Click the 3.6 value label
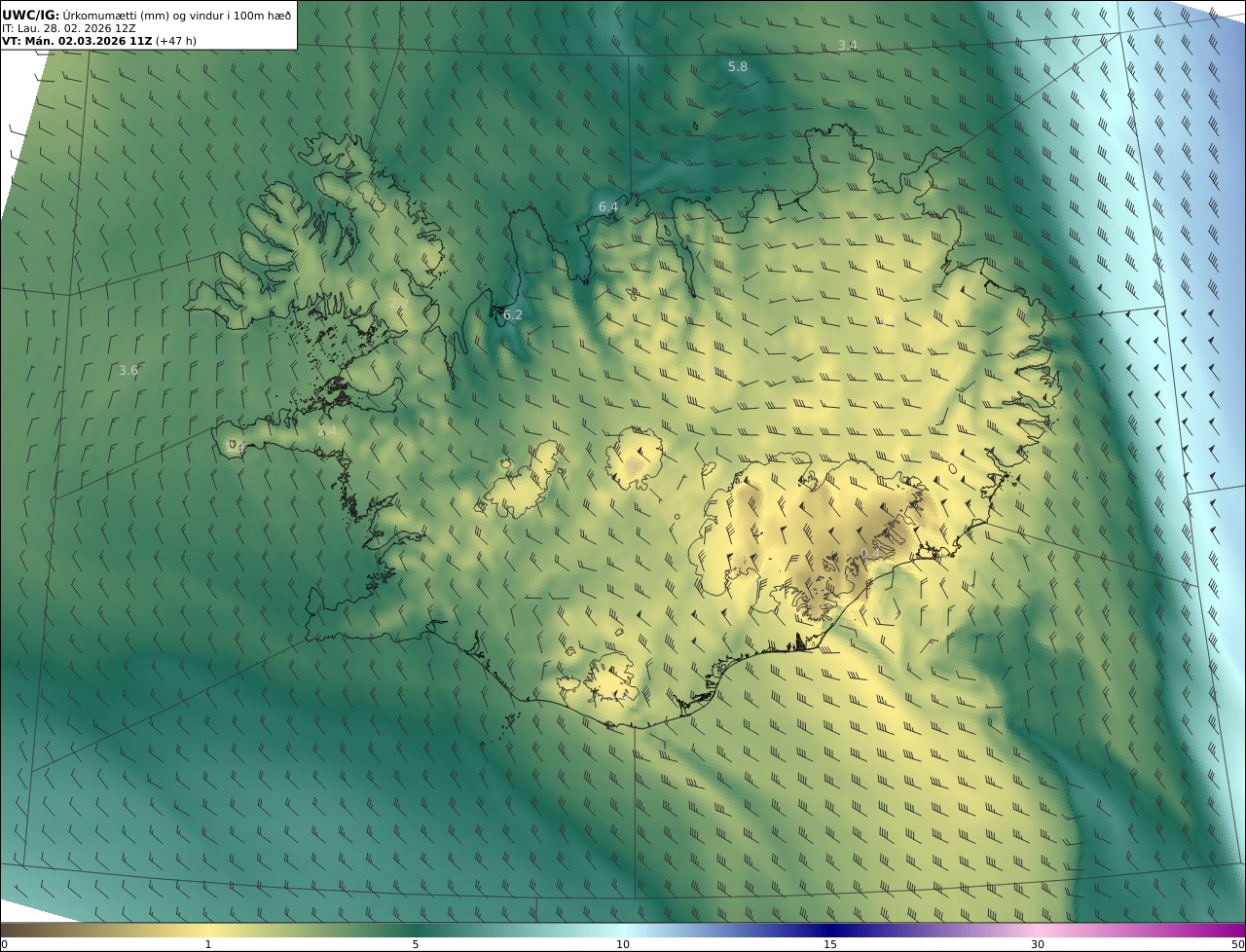Screen dimensions: 1246x952 click(128, 370)
